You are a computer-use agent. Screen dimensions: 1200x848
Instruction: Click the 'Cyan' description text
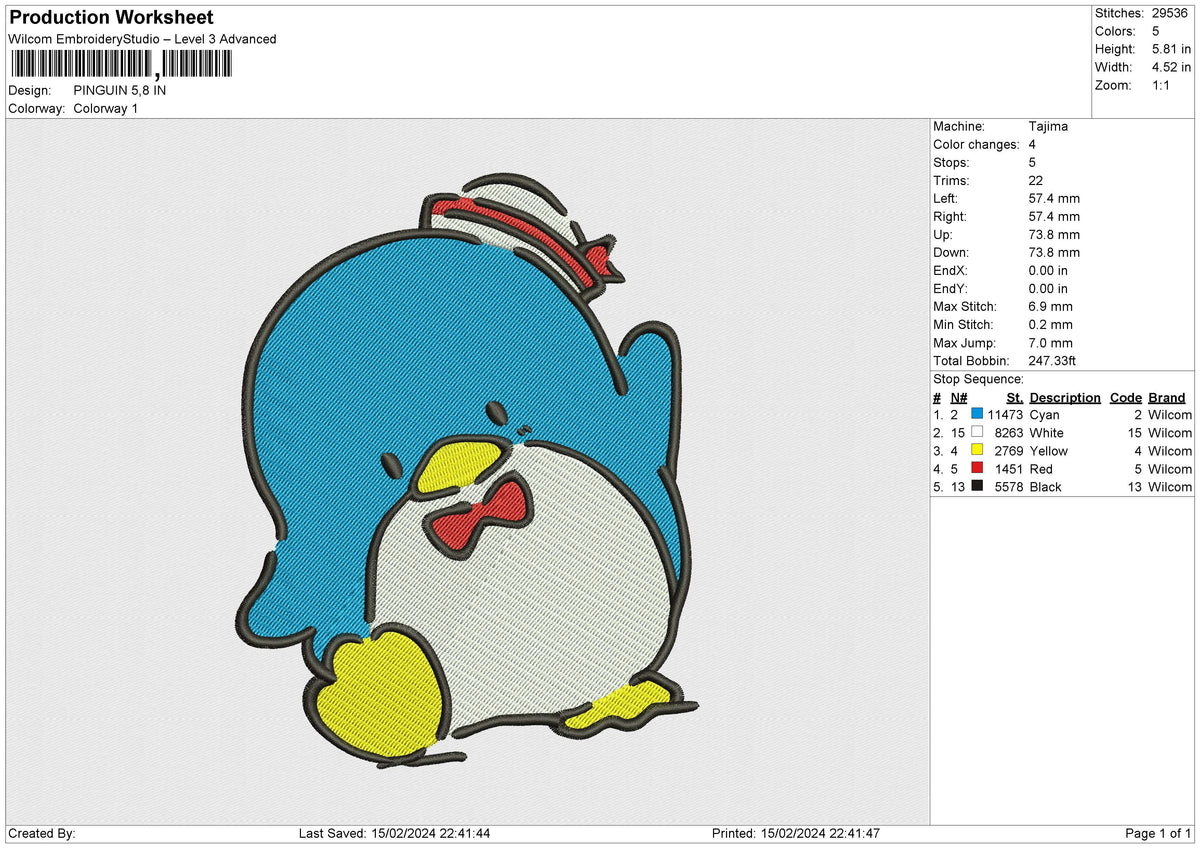pyautogui.click(x=1044, y=414)
